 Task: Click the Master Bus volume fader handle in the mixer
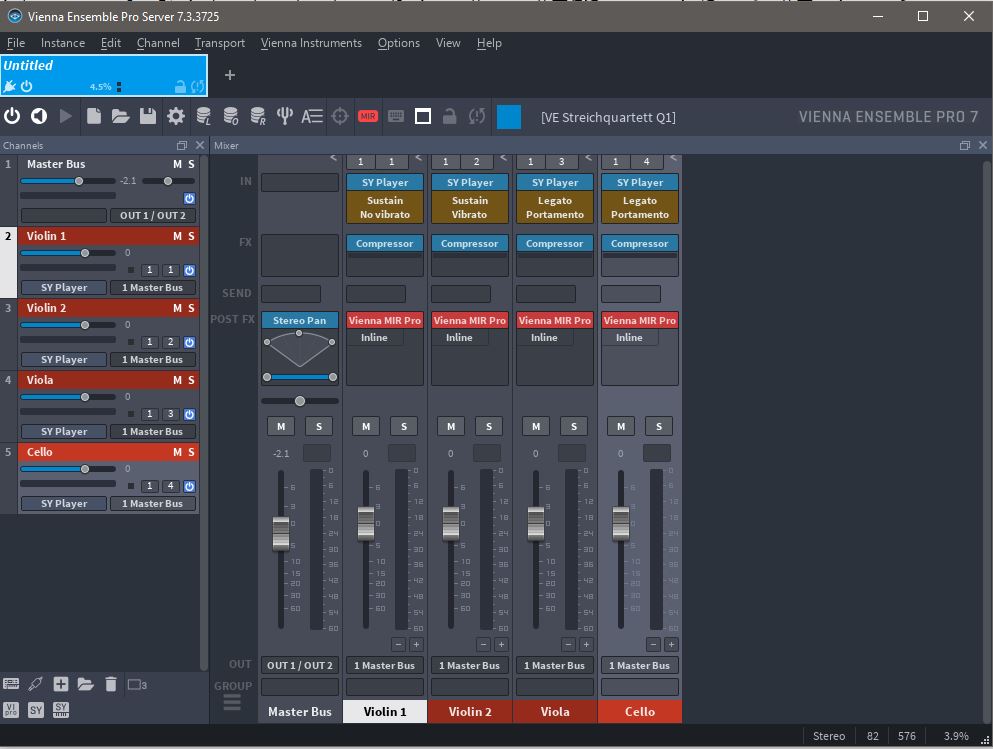[x=281, y=533]
